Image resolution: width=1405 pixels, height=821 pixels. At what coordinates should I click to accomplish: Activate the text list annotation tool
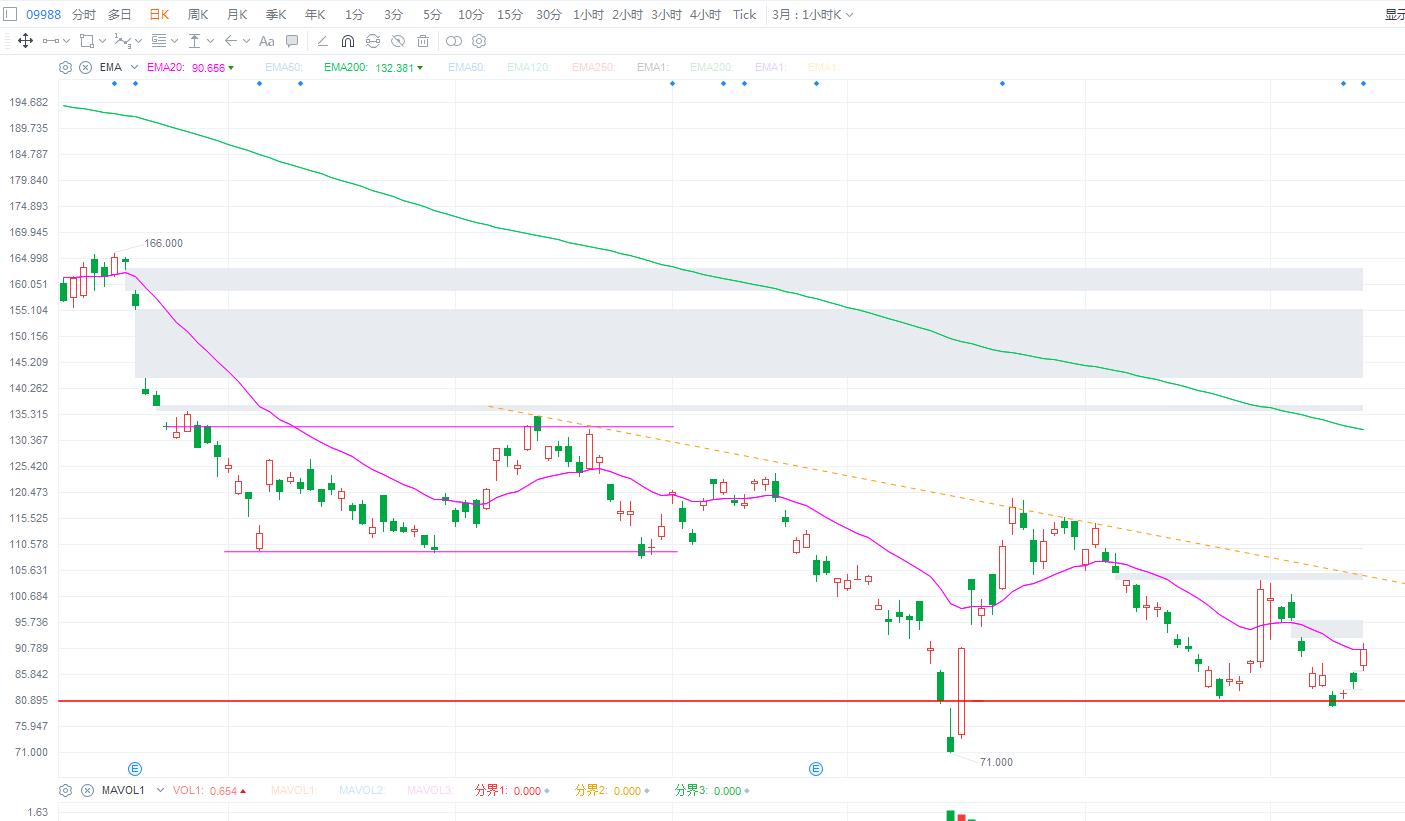click(x=159, y=41)
